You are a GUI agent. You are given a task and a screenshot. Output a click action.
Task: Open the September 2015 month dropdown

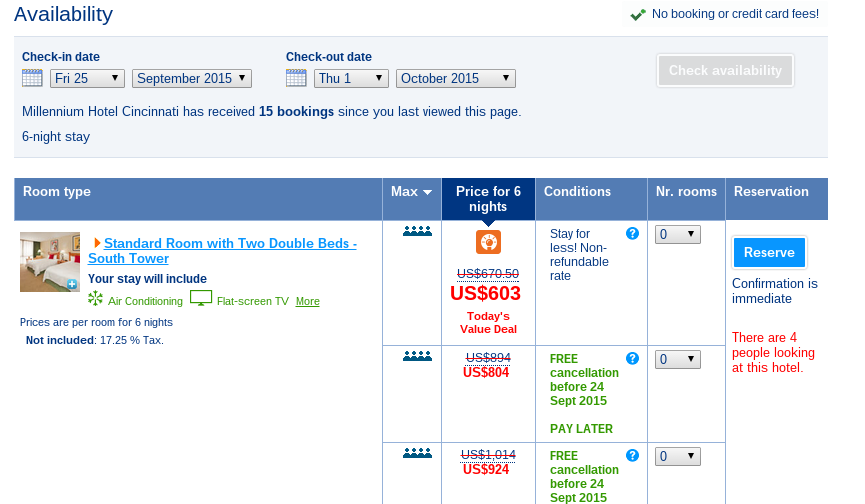tap(191, 78)
